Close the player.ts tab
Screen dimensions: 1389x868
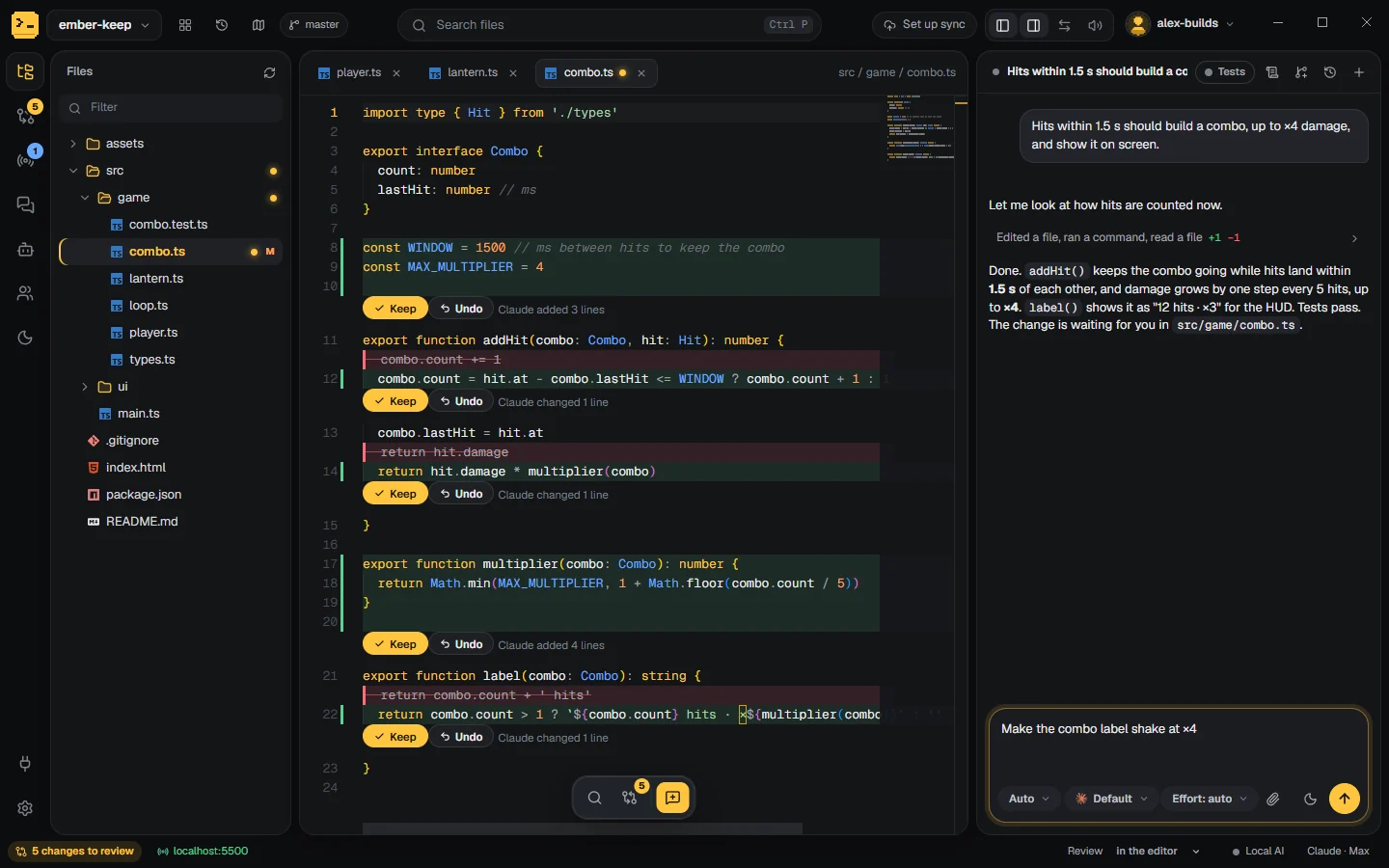[x=396, y=73]
